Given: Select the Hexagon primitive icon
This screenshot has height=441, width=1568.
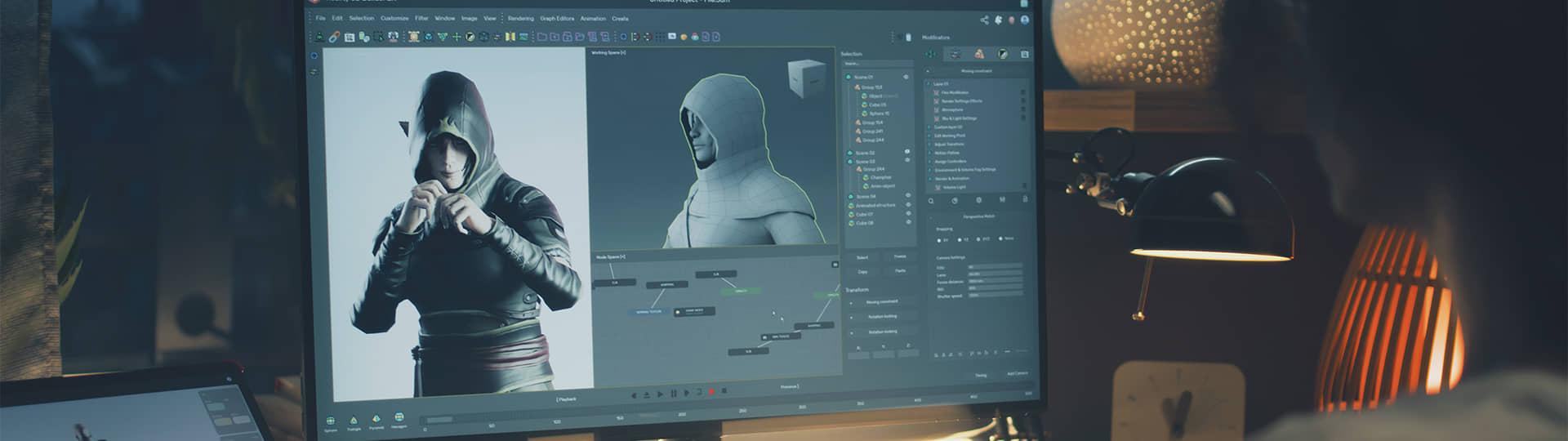Looking at the screenshot, I should coord(399,416).
